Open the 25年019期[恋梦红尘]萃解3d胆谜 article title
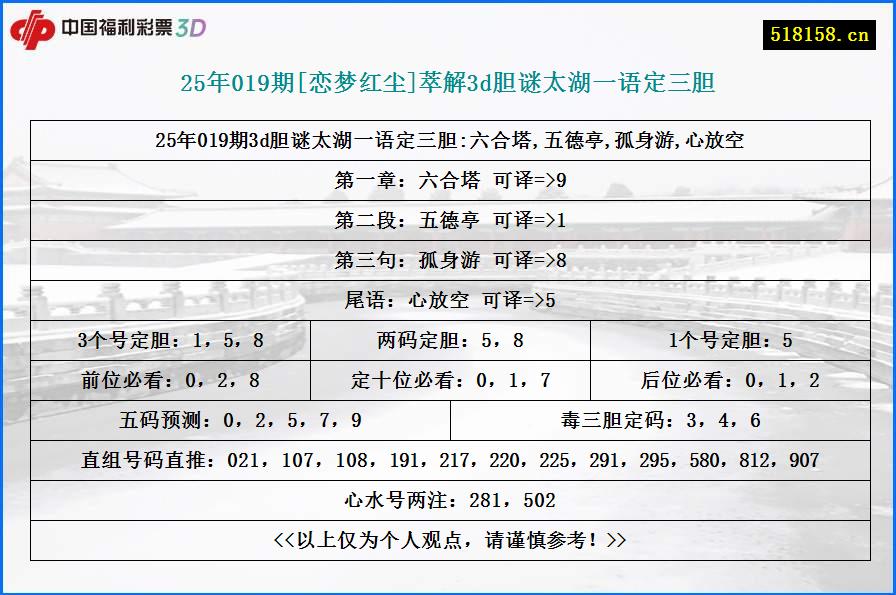The image size is (896, 595). click(x=448, y=84)
